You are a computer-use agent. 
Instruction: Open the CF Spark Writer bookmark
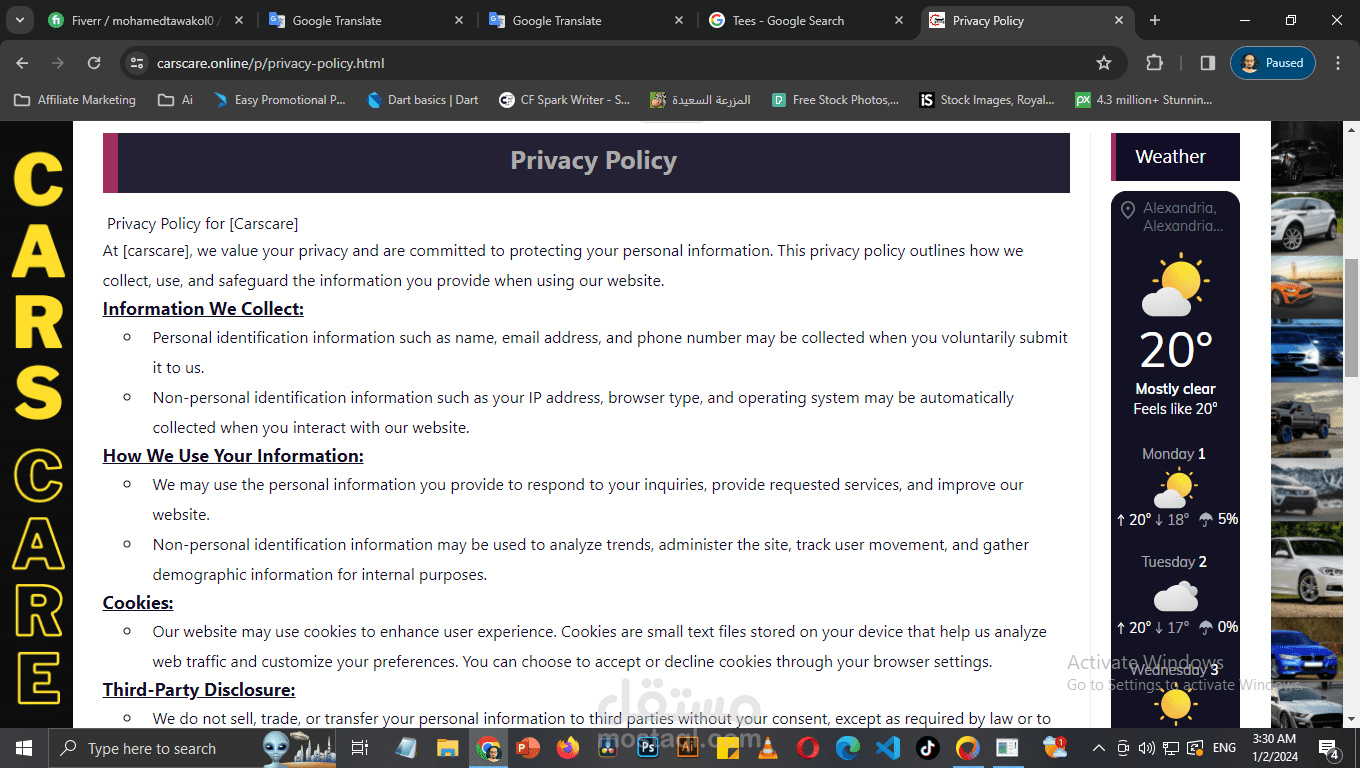[x=565, y=100]
